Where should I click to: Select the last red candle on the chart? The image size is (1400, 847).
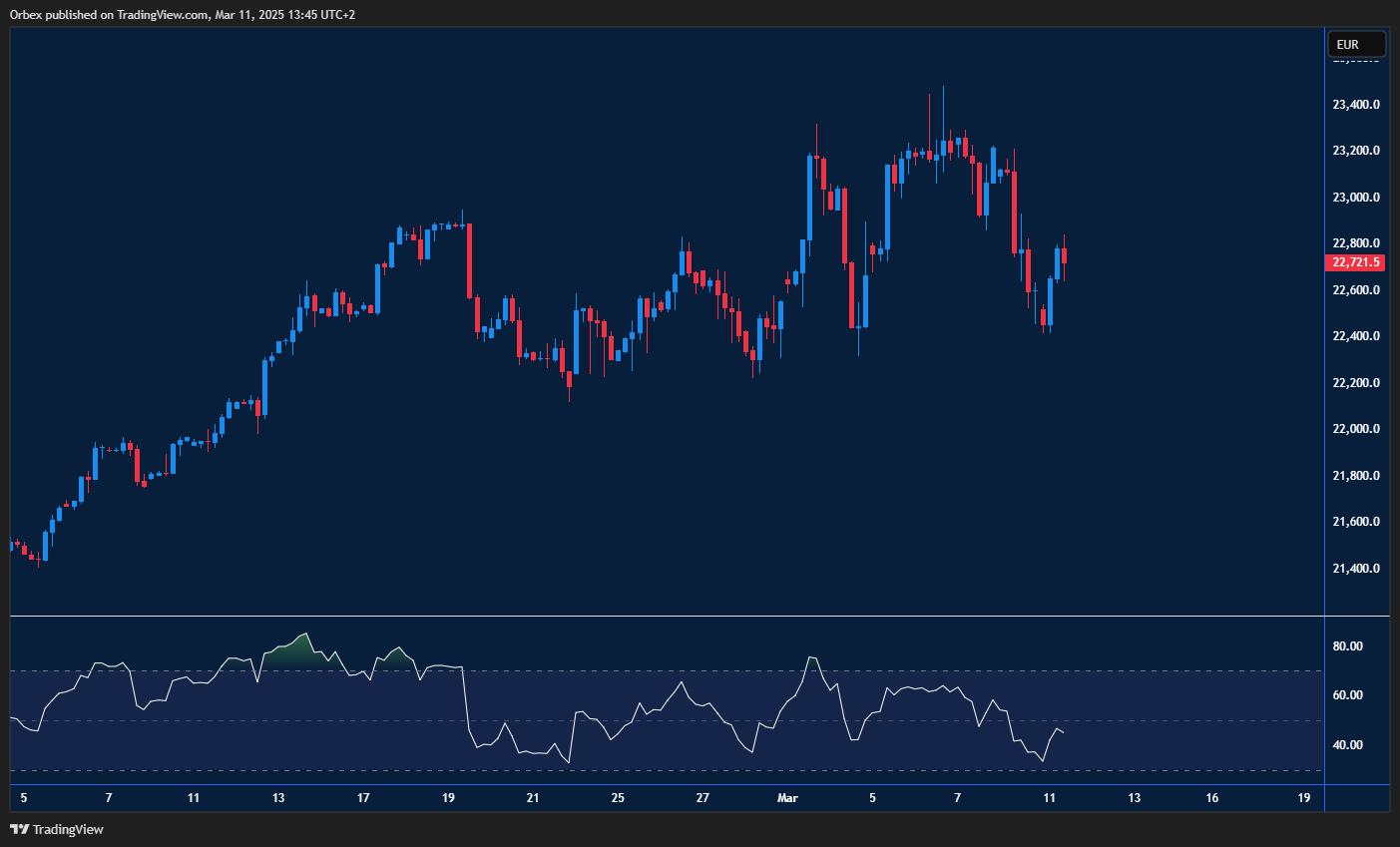point(1065,255)
